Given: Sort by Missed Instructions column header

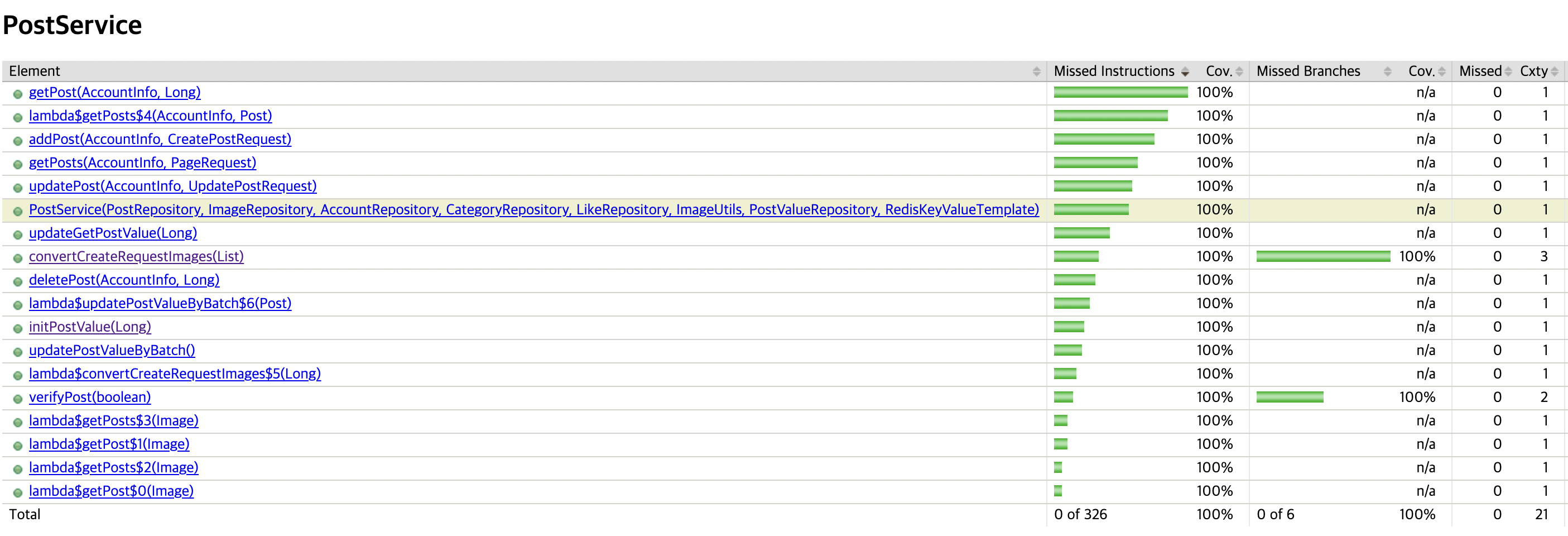Looking at the screenshot, I should (1120, 71).
